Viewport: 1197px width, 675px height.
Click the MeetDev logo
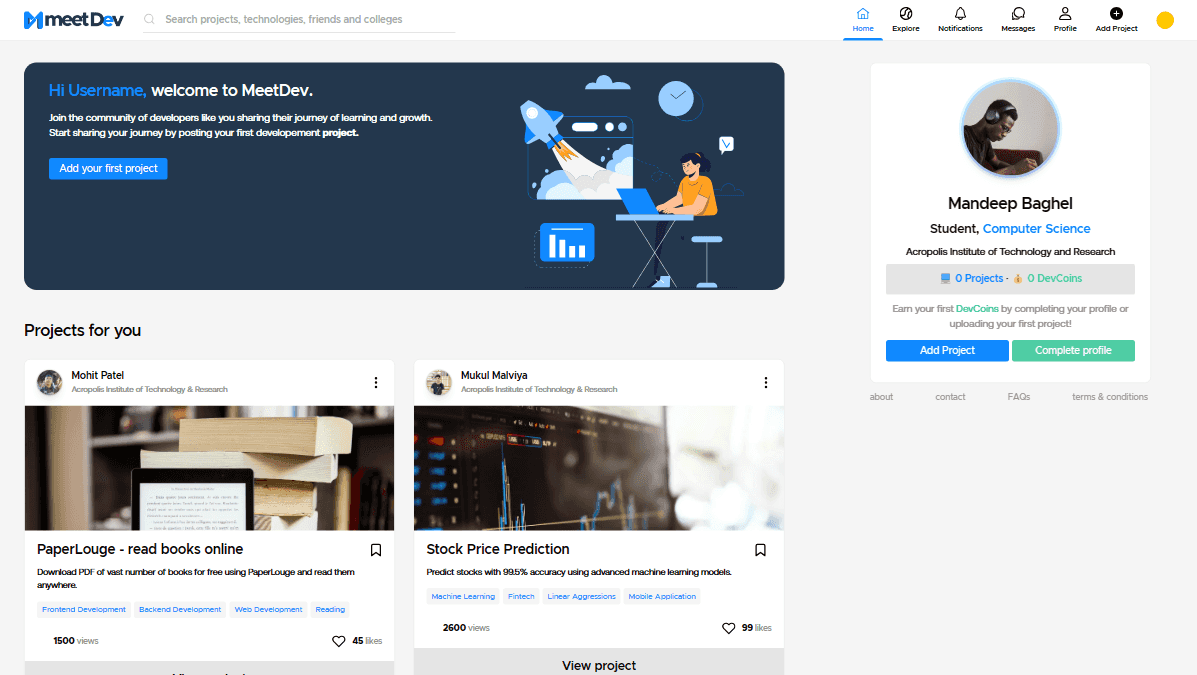tap(73, 20)
